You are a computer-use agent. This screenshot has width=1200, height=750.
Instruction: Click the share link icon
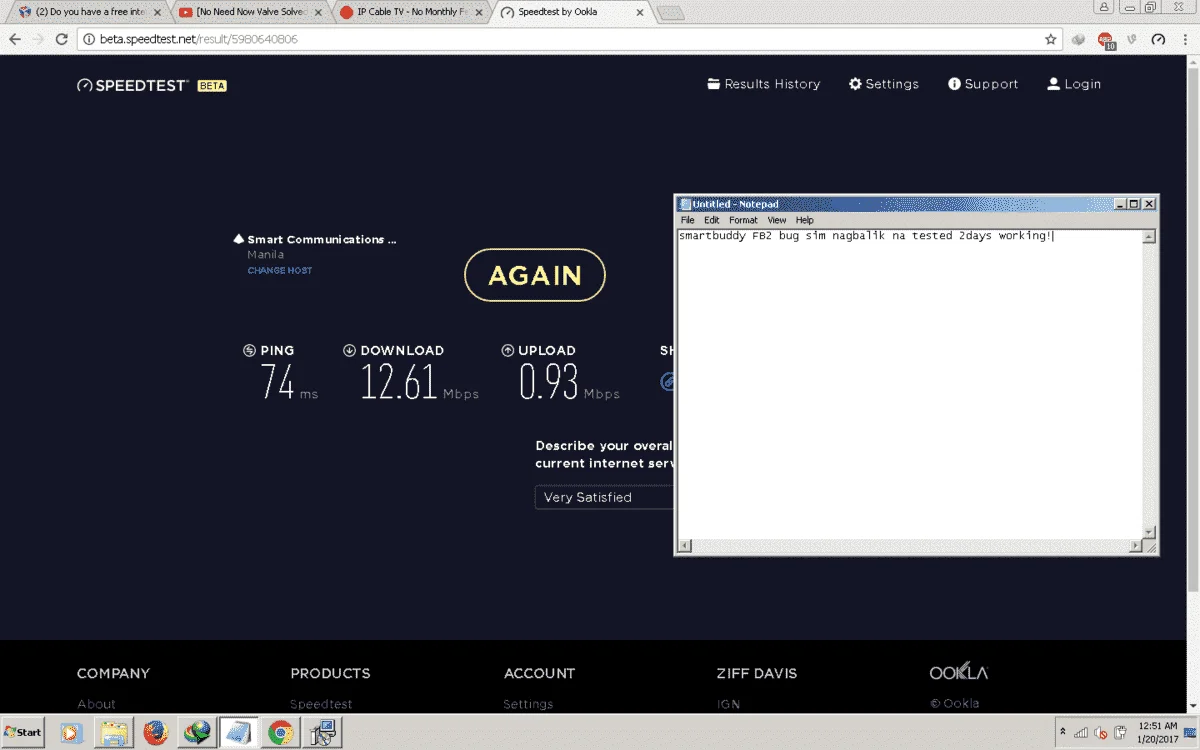click(x=668, y=381)
